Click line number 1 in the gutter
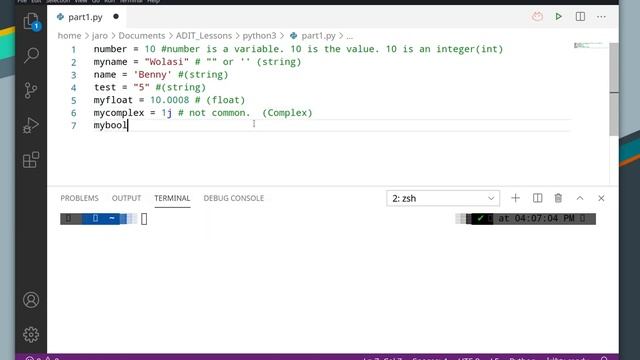 pyautogui.click(x=73, y=49)
